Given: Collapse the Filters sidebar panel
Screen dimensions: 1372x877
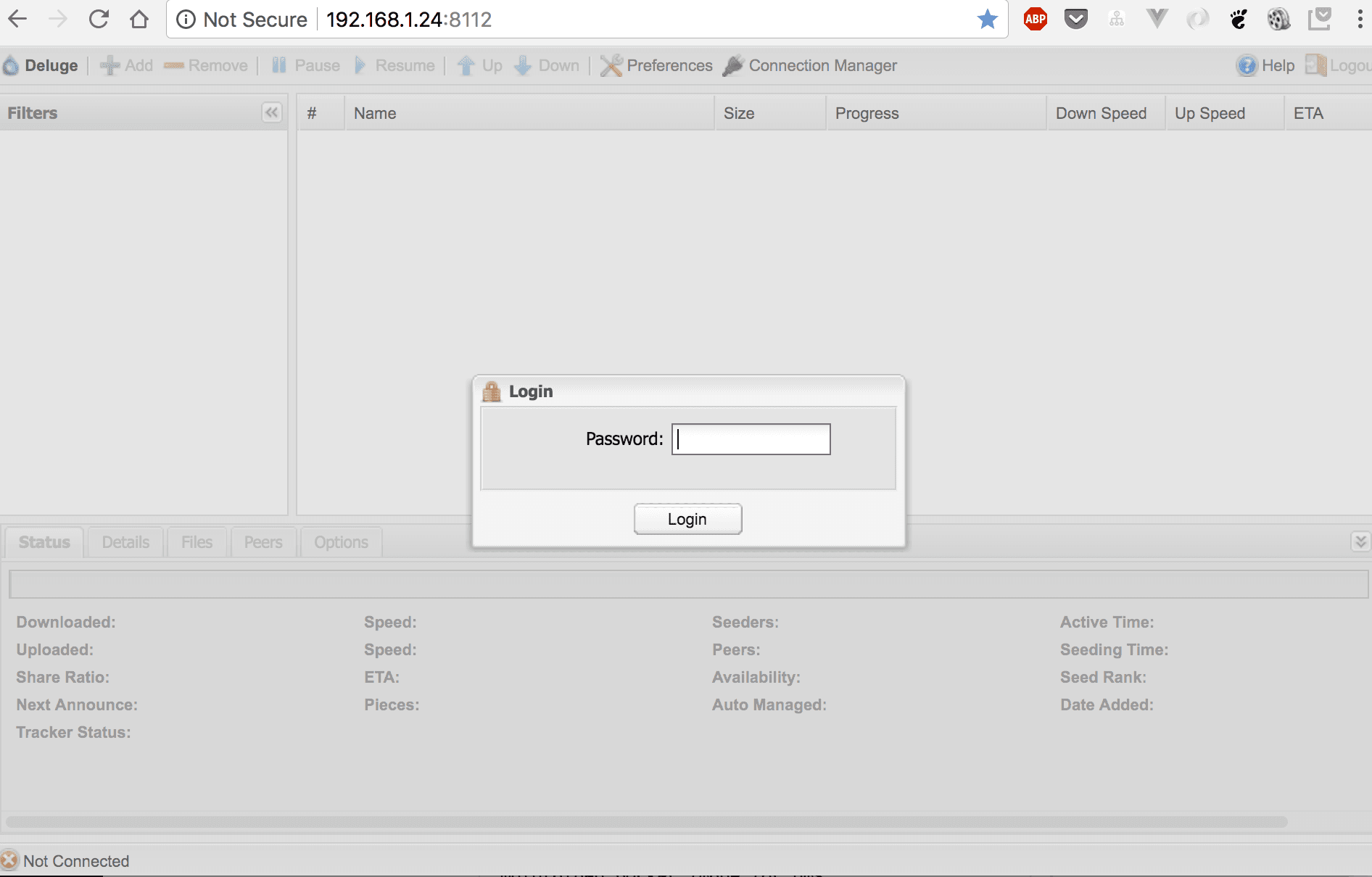Looking at the screenshot, I should click(x=271, y=113).
